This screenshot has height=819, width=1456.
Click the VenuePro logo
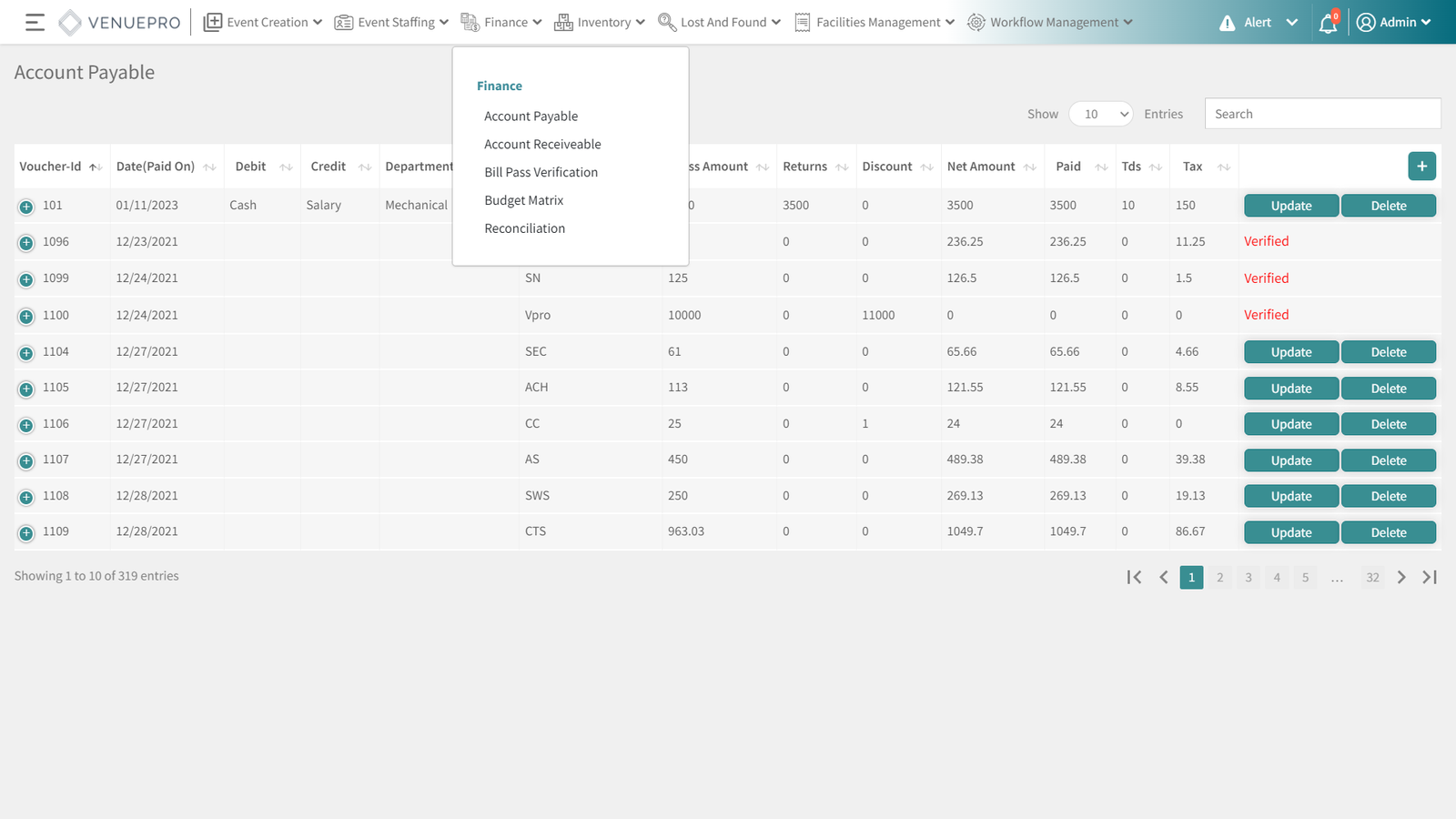tap(119, 23)
